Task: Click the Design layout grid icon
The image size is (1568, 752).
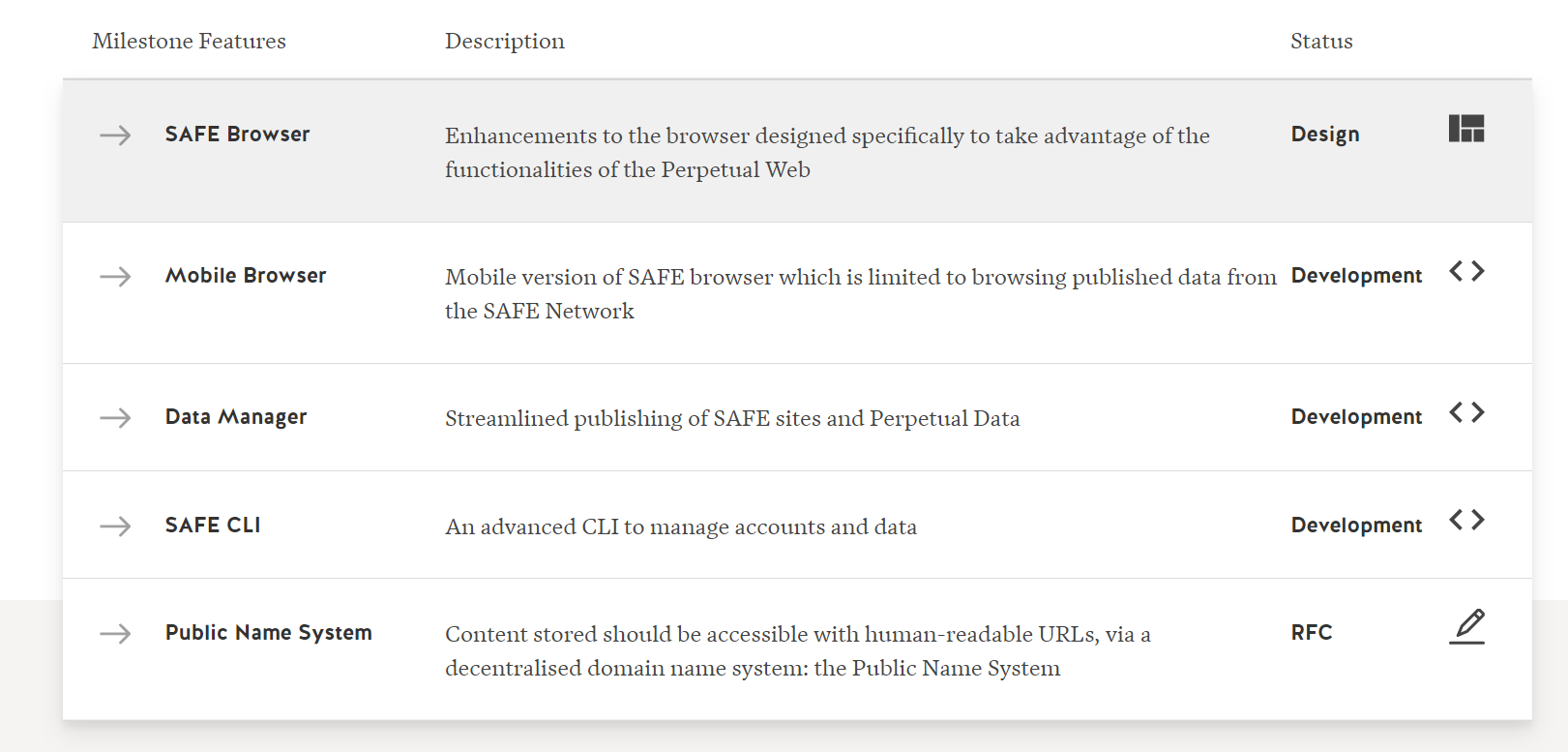Action: tap(1465, 129)
